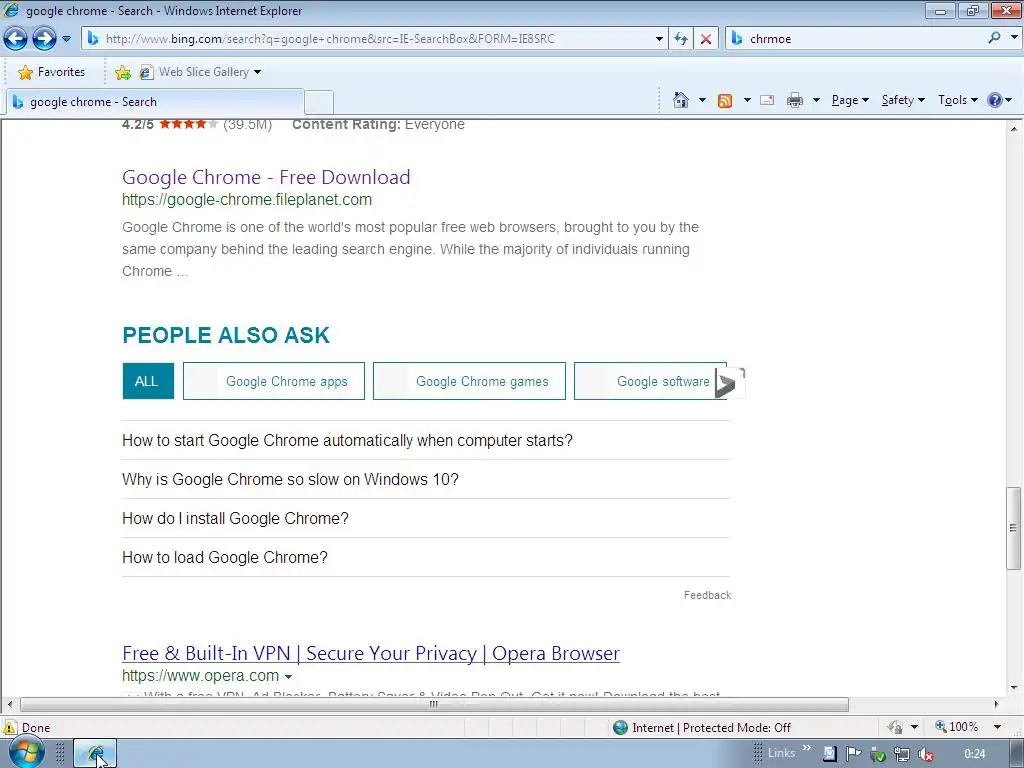Click the muted volume speaker tray icon
This screenshot has width=1024, height=768.
926,754
